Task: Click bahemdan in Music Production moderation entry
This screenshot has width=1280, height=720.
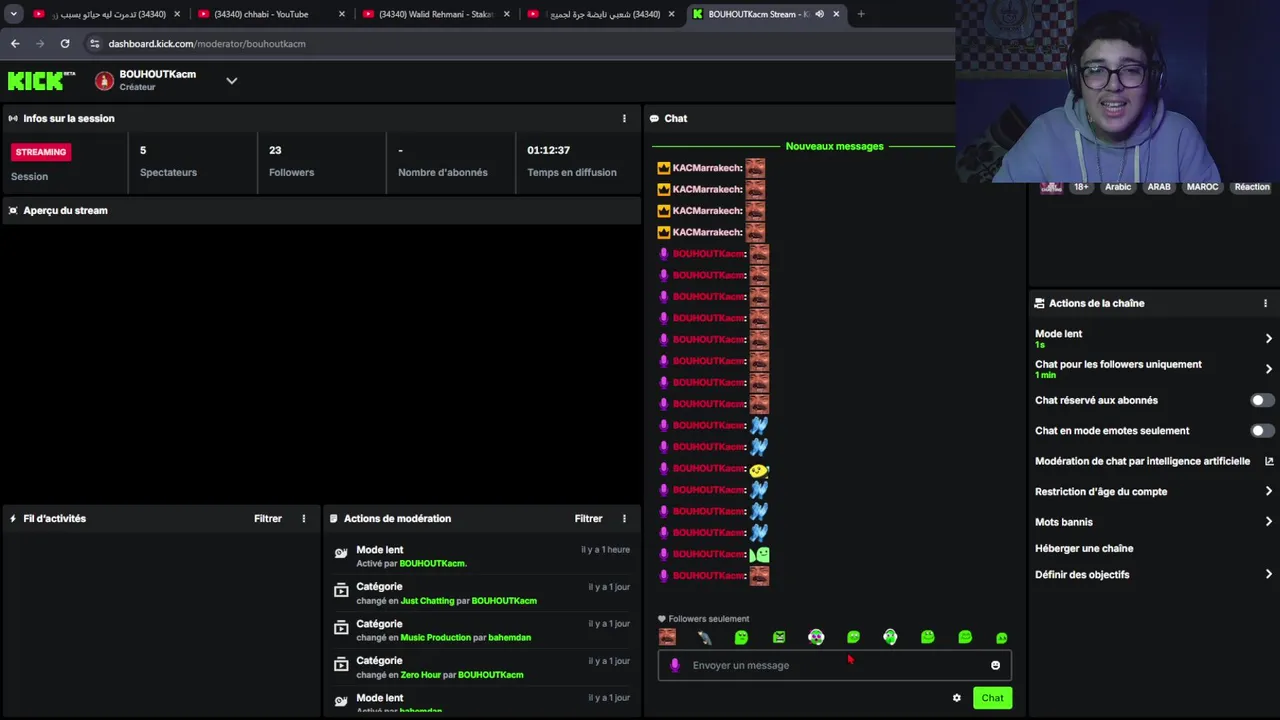Action: click(509, 638)
